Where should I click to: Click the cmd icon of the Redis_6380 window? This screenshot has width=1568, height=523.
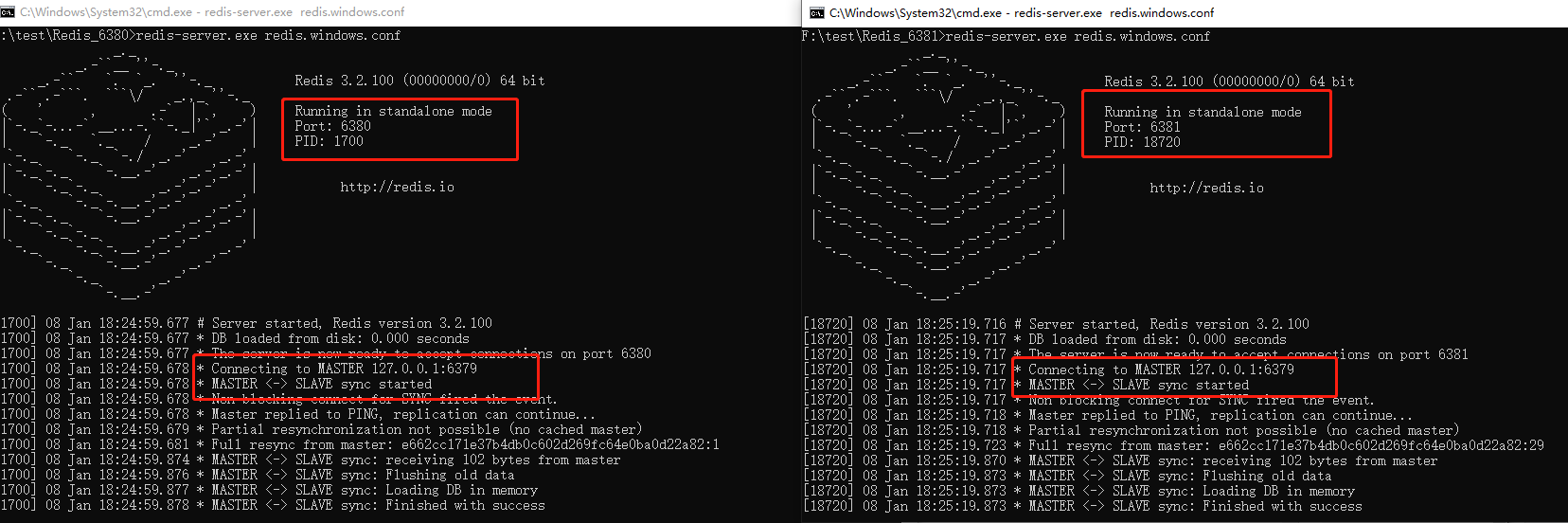tap(8, 12)
